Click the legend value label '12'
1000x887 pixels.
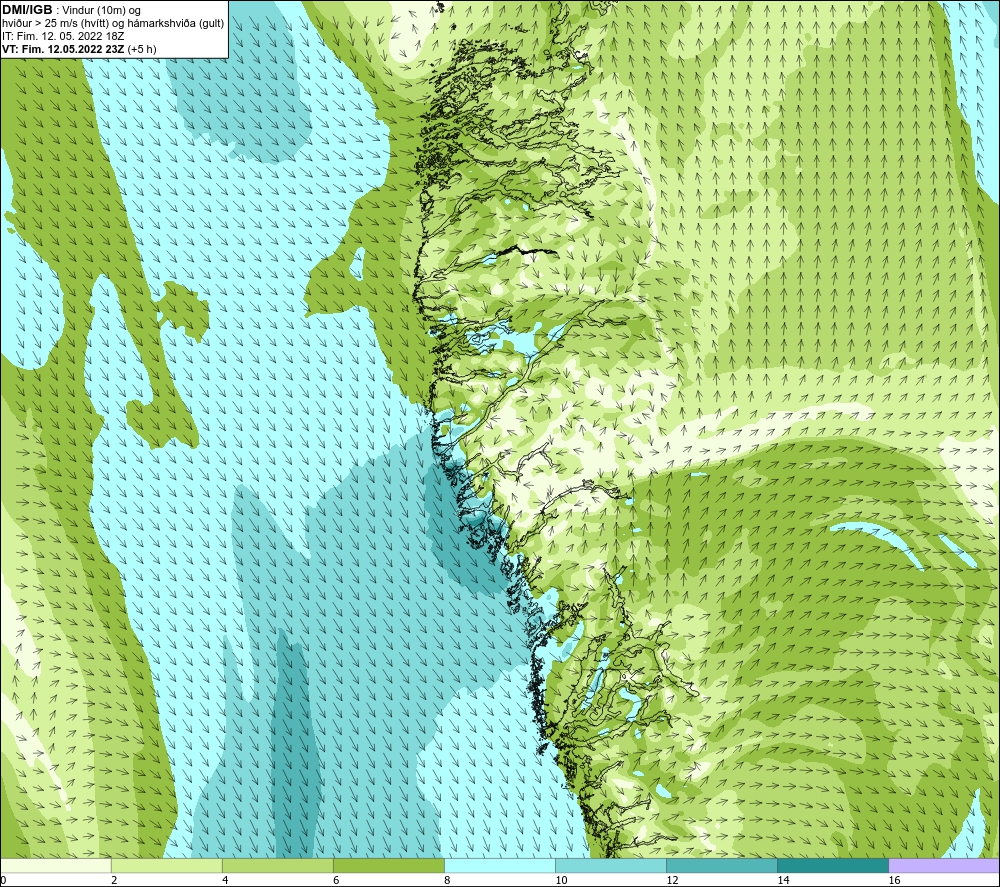coord(672,881)
